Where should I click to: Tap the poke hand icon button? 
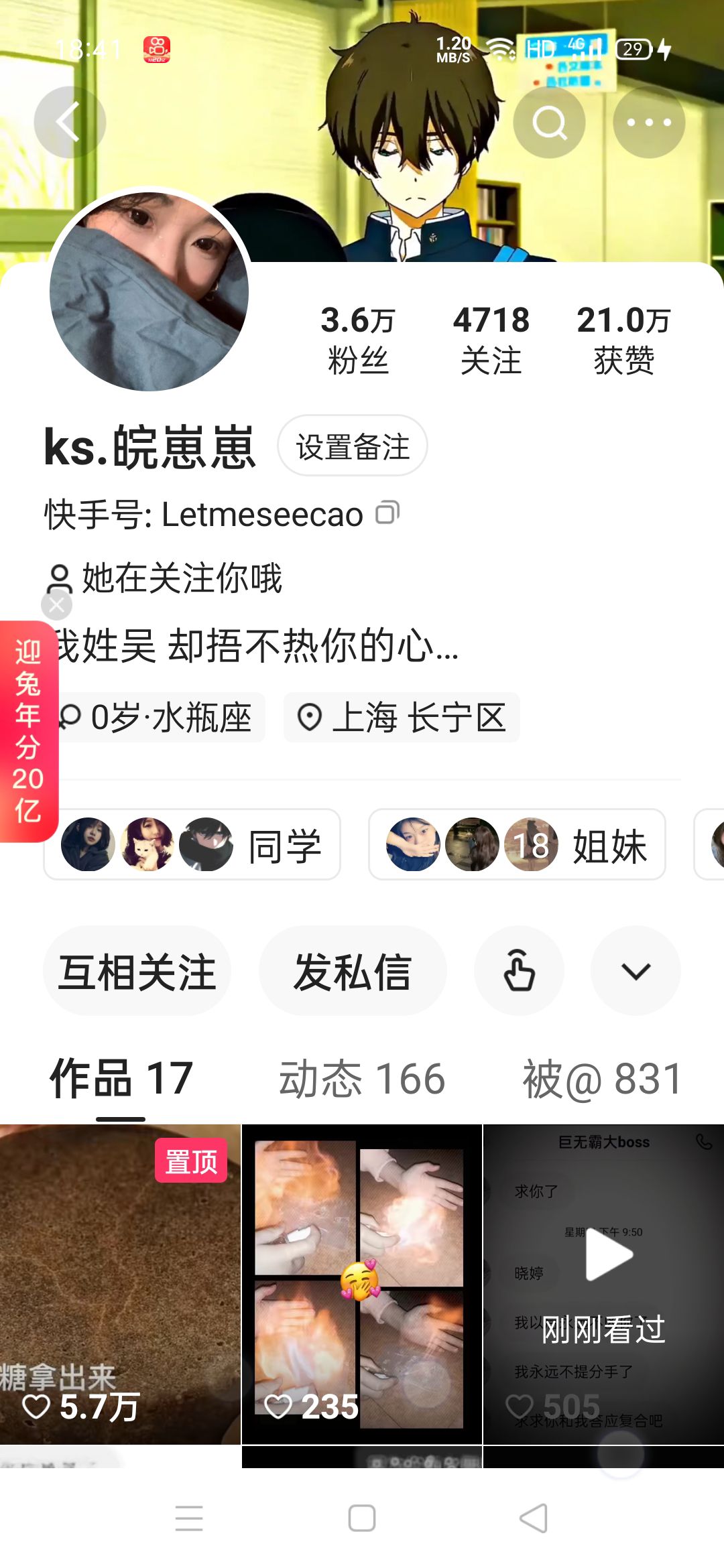point(519,970)
